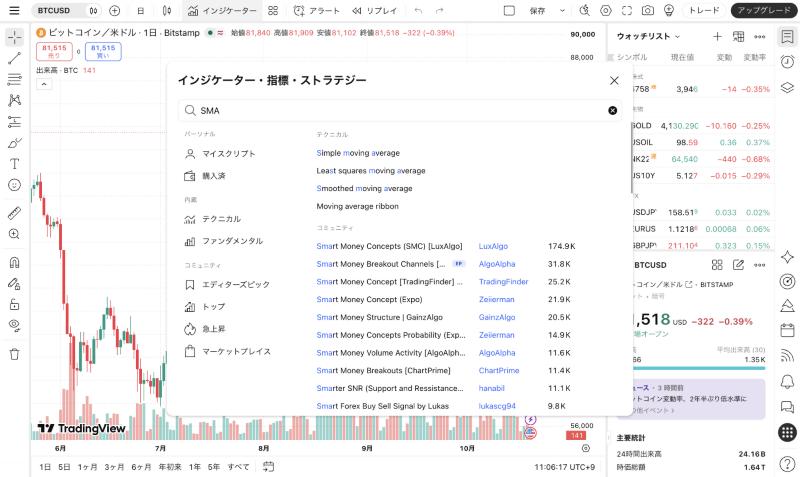Open watchlist more options dots
Screen dimensions: 800x477
760,36
